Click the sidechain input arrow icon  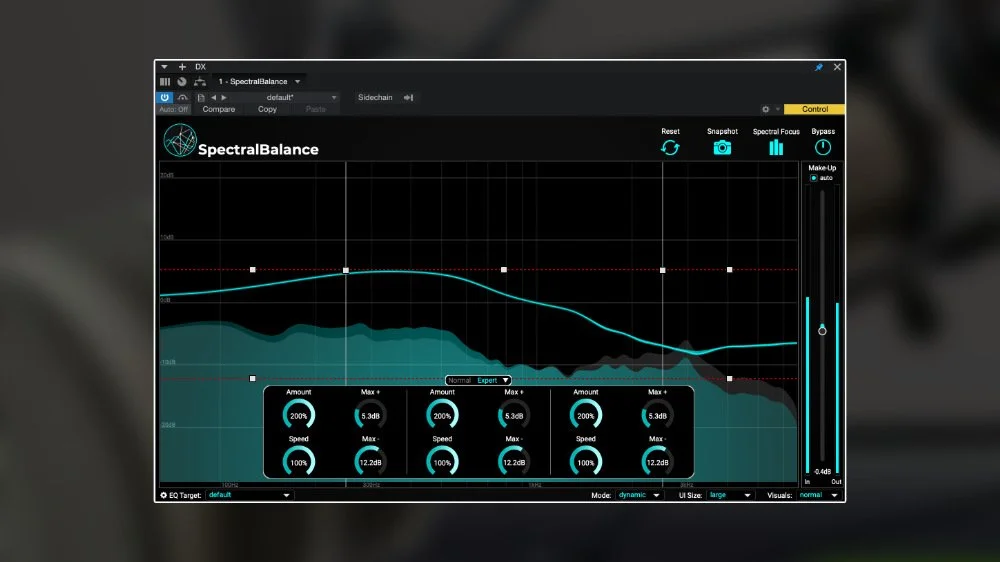pos(409,98)
